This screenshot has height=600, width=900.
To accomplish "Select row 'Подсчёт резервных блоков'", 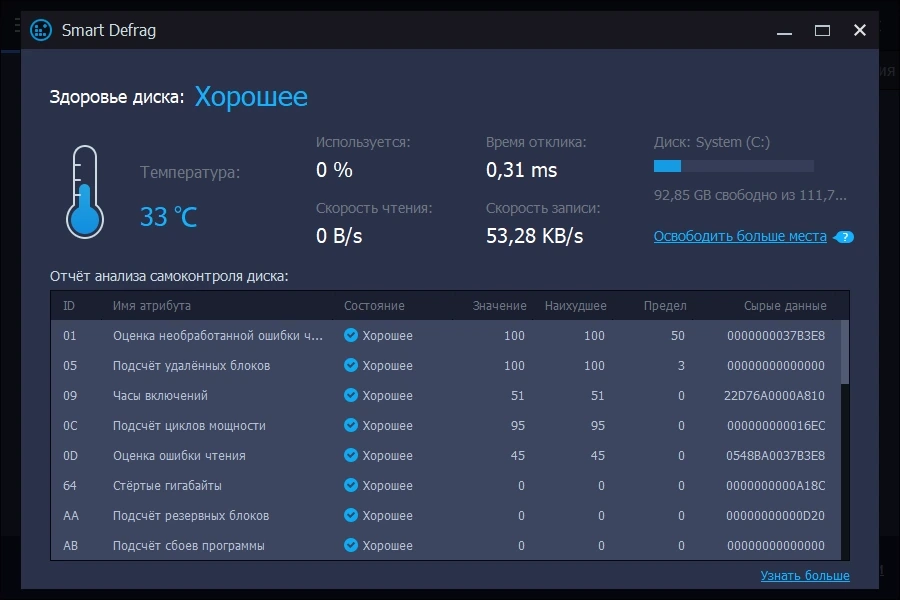I will click(x=446, y=515).
